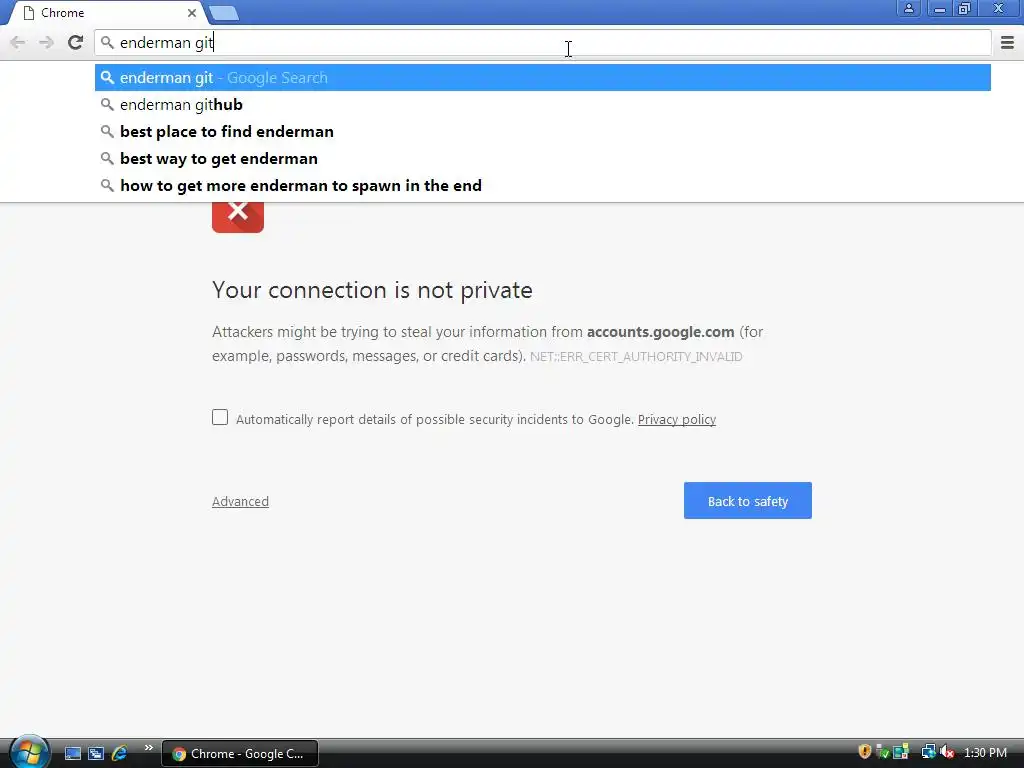
Task: Click the NET::ERR_CERT_AUTHORITY_INVALID error code
Action: click(x=636, y=357)
